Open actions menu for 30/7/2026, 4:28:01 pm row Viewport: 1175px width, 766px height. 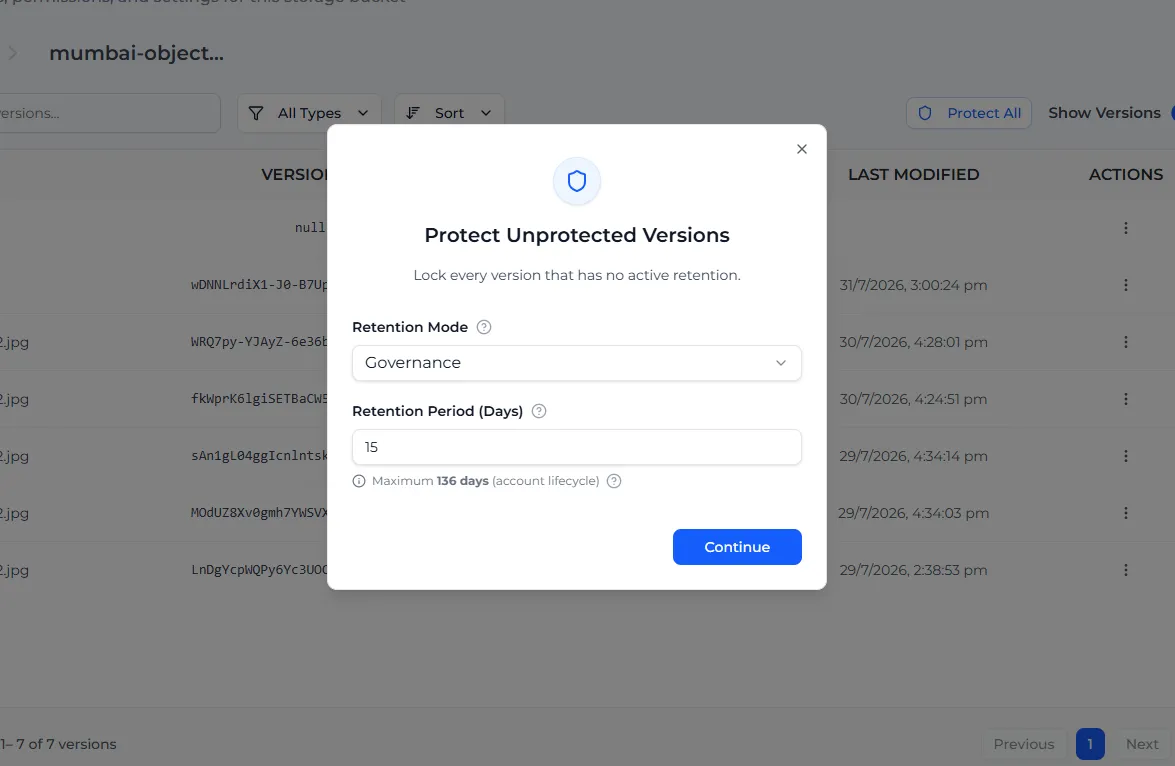[x=1126, y=342]
